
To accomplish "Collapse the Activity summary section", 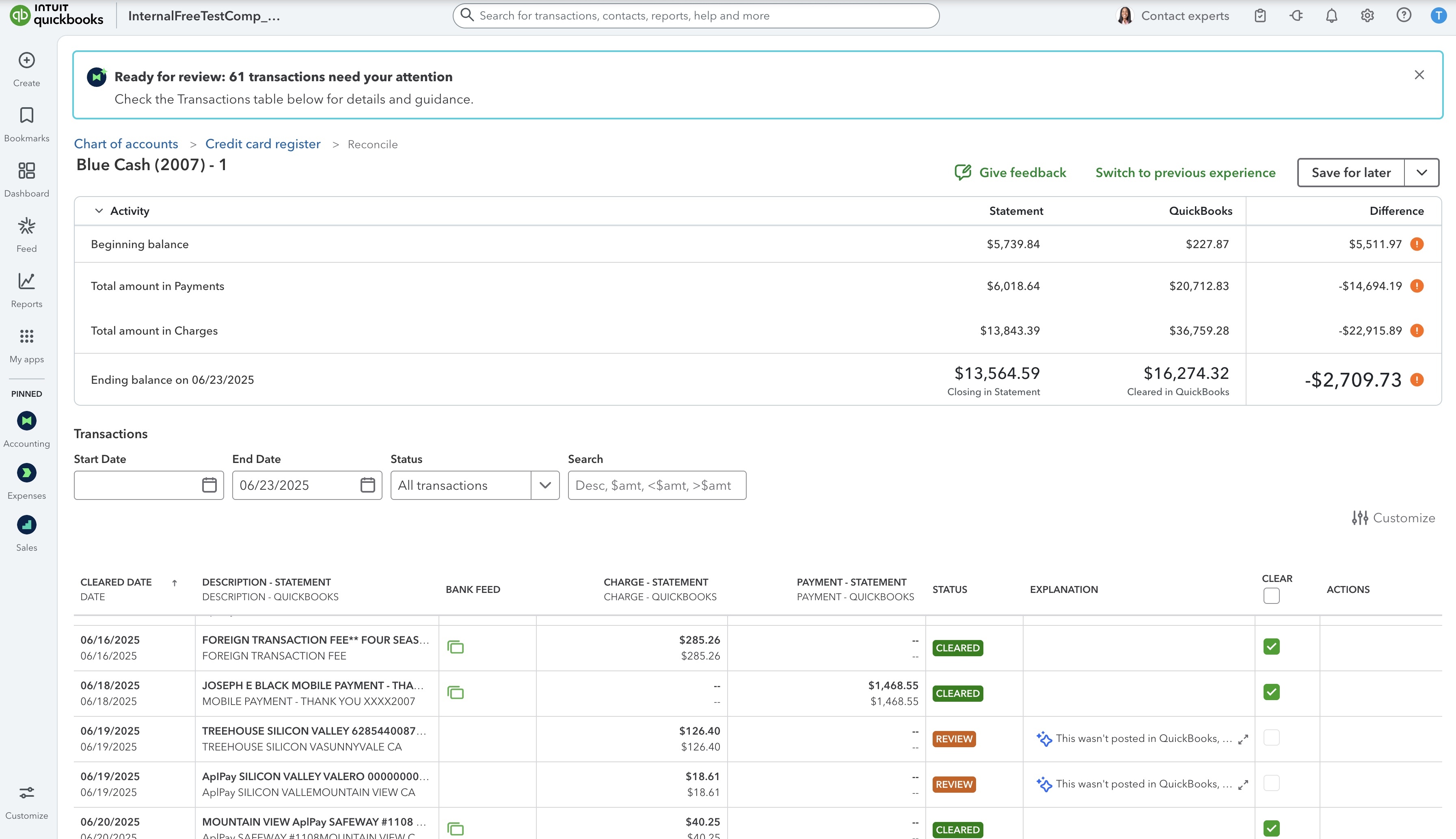I will click(x=99, y=211).
